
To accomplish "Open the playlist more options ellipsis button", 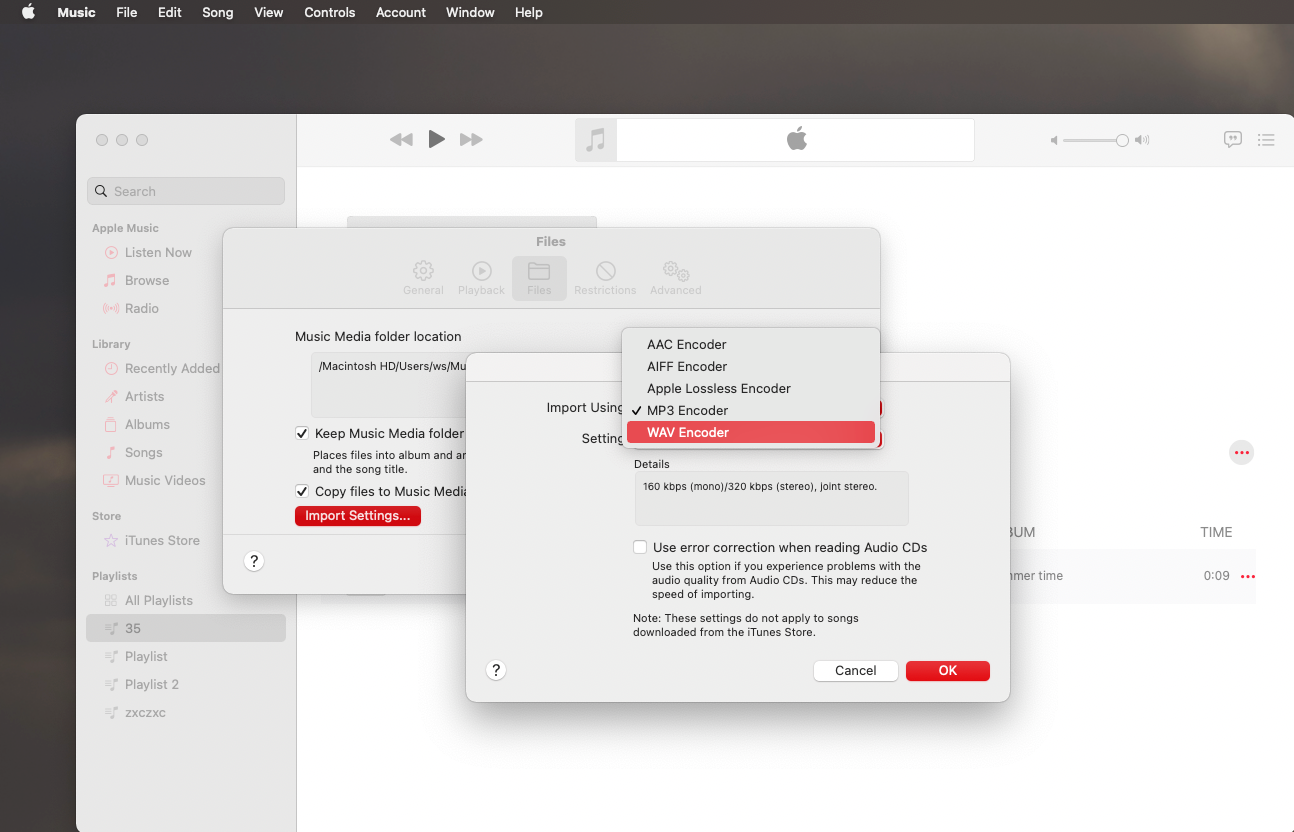I will (x=1241, y=453).
